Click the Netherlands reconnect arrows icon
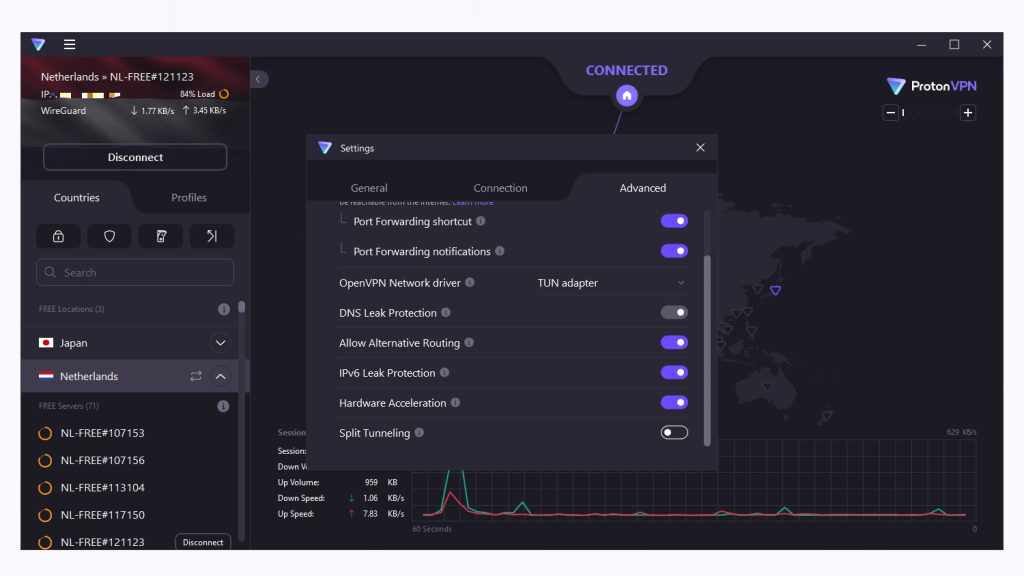 point(196,376)
